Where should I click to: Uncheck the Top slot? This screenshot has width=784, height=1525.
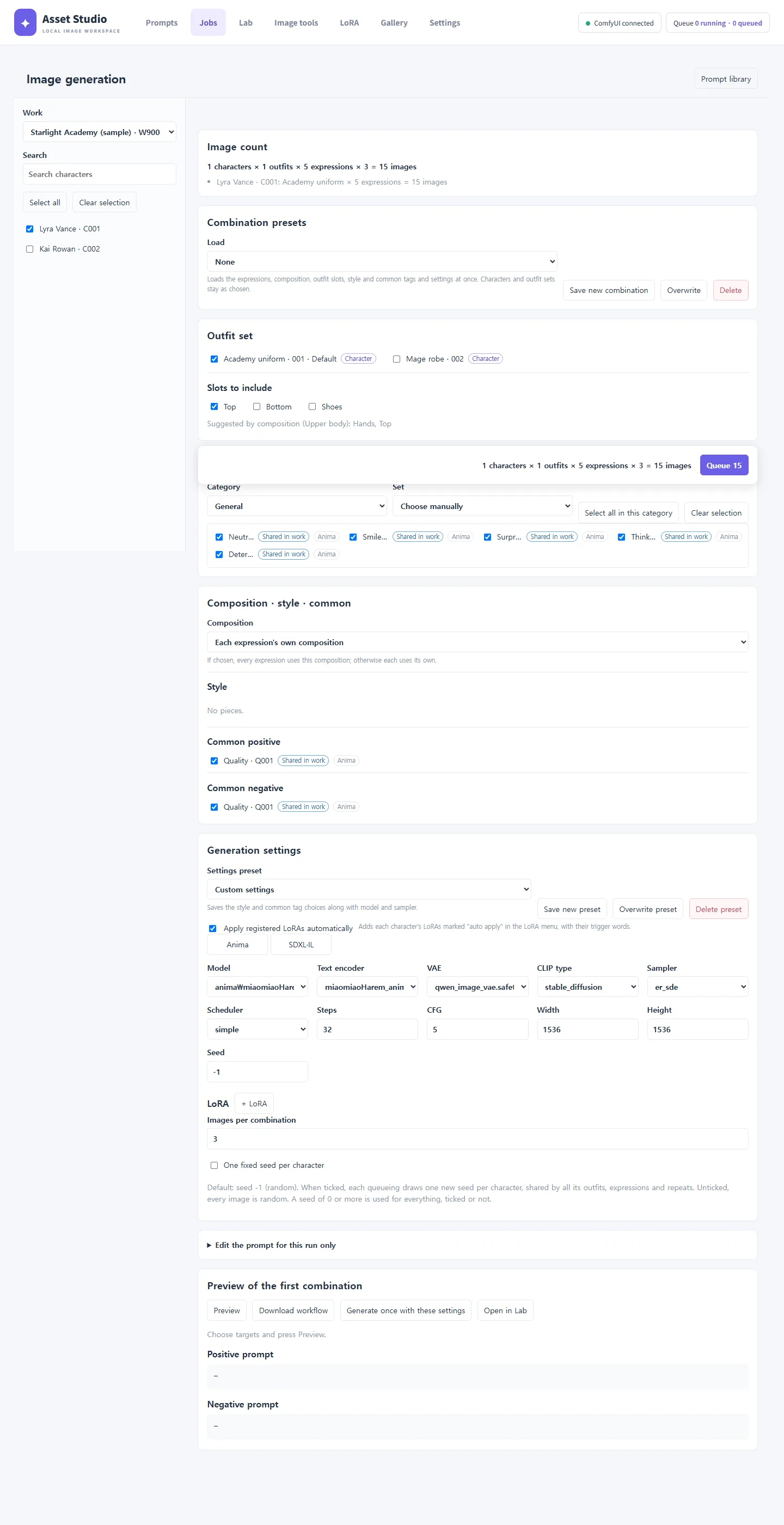click(x=215, y=407)
